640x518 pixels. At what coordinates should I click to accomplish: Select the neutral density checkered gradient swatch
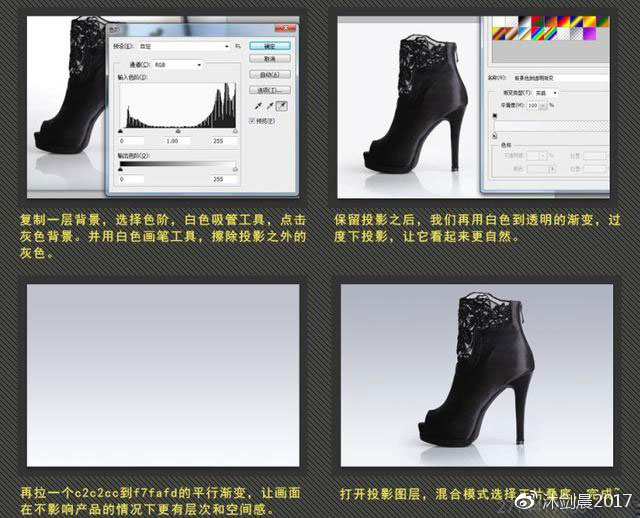[x=576, y=34]
